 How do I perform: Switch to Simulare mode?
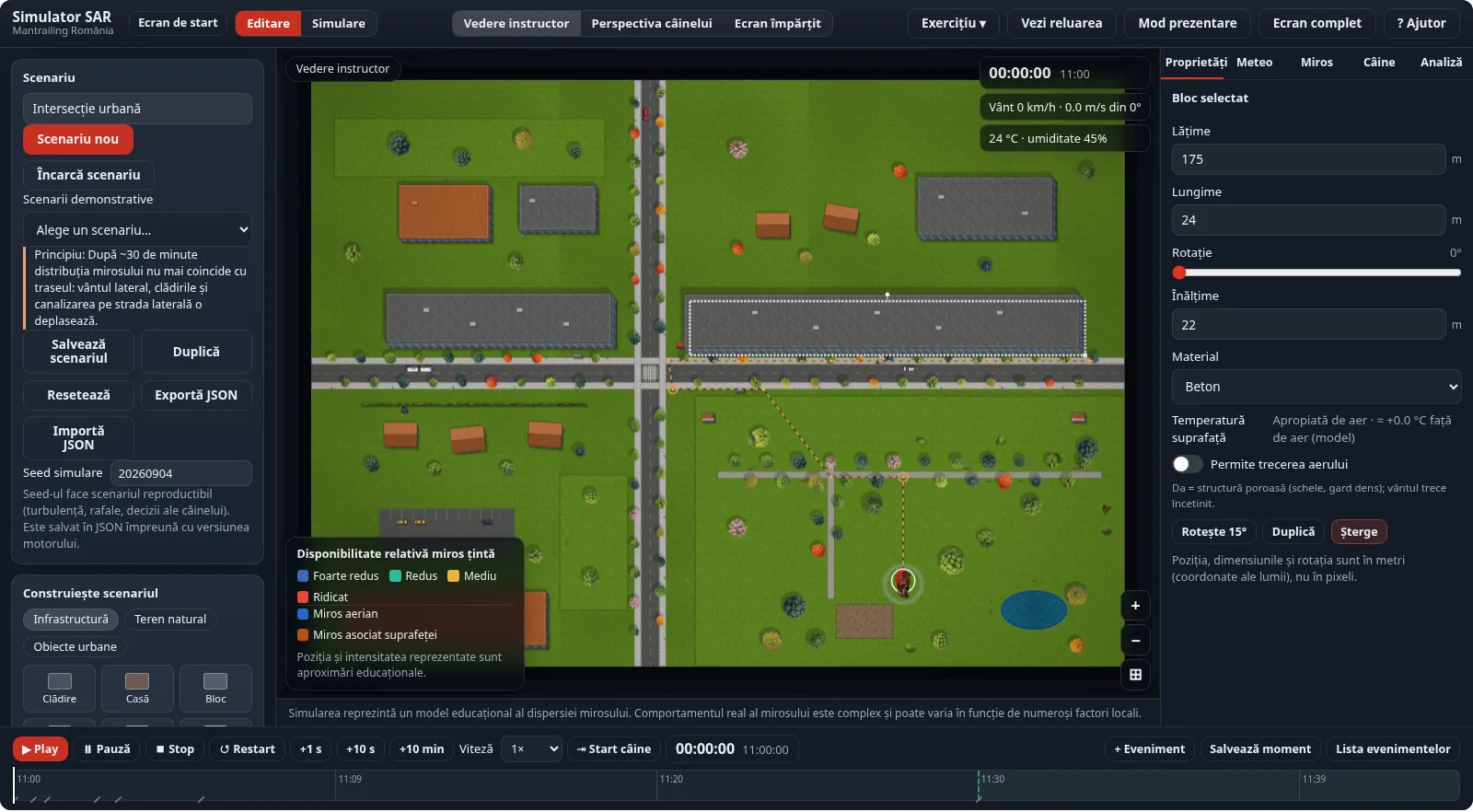[338, 23]
